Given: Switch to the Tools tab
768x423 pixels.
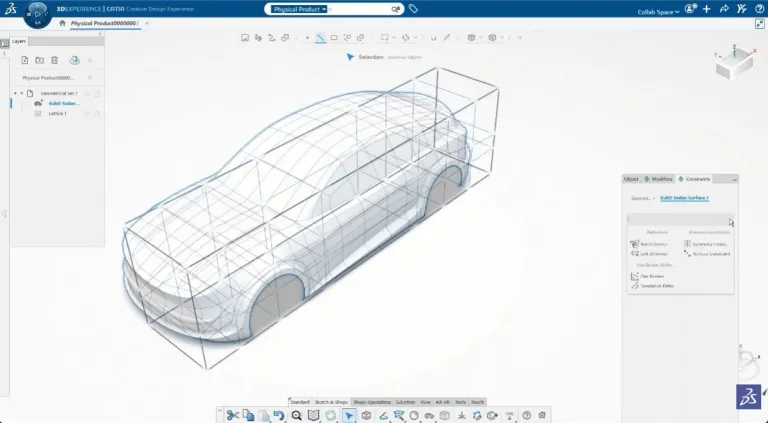Looking at the screenshot, I should click(460, 402).
